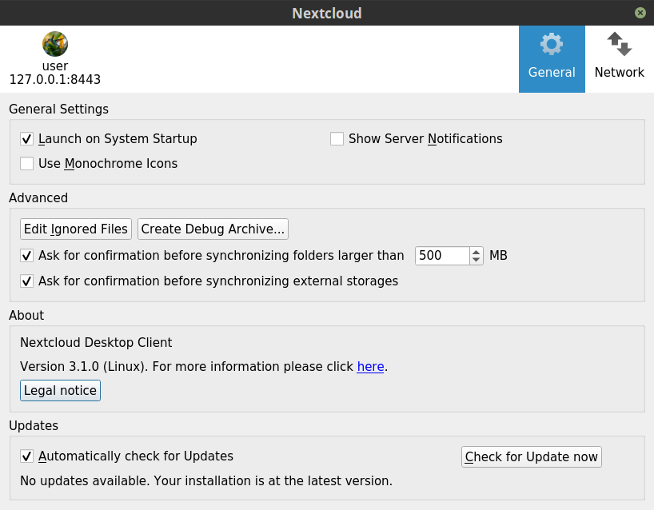Decrease folder size limit with down arrow

[476, 260]
